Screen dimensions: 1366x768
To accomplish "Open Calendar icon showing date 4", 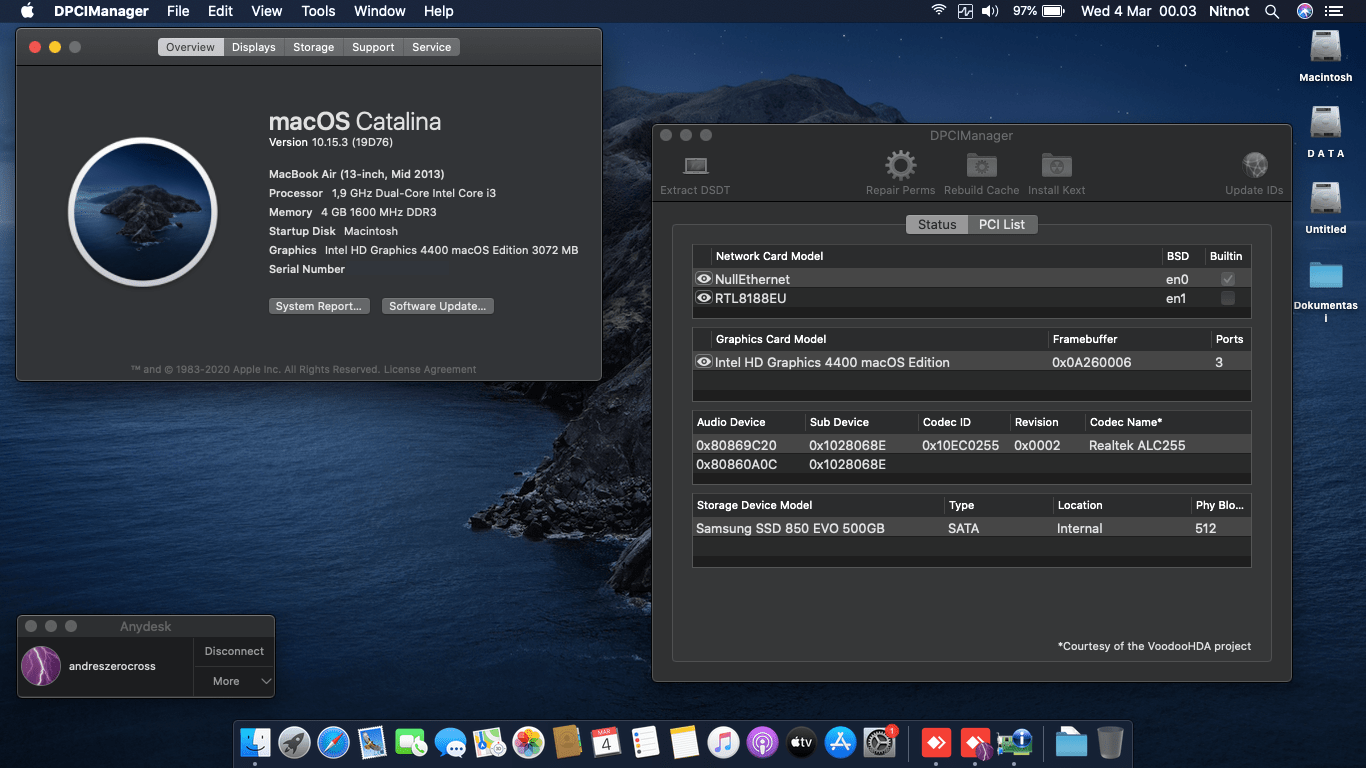I will (606, 742).
